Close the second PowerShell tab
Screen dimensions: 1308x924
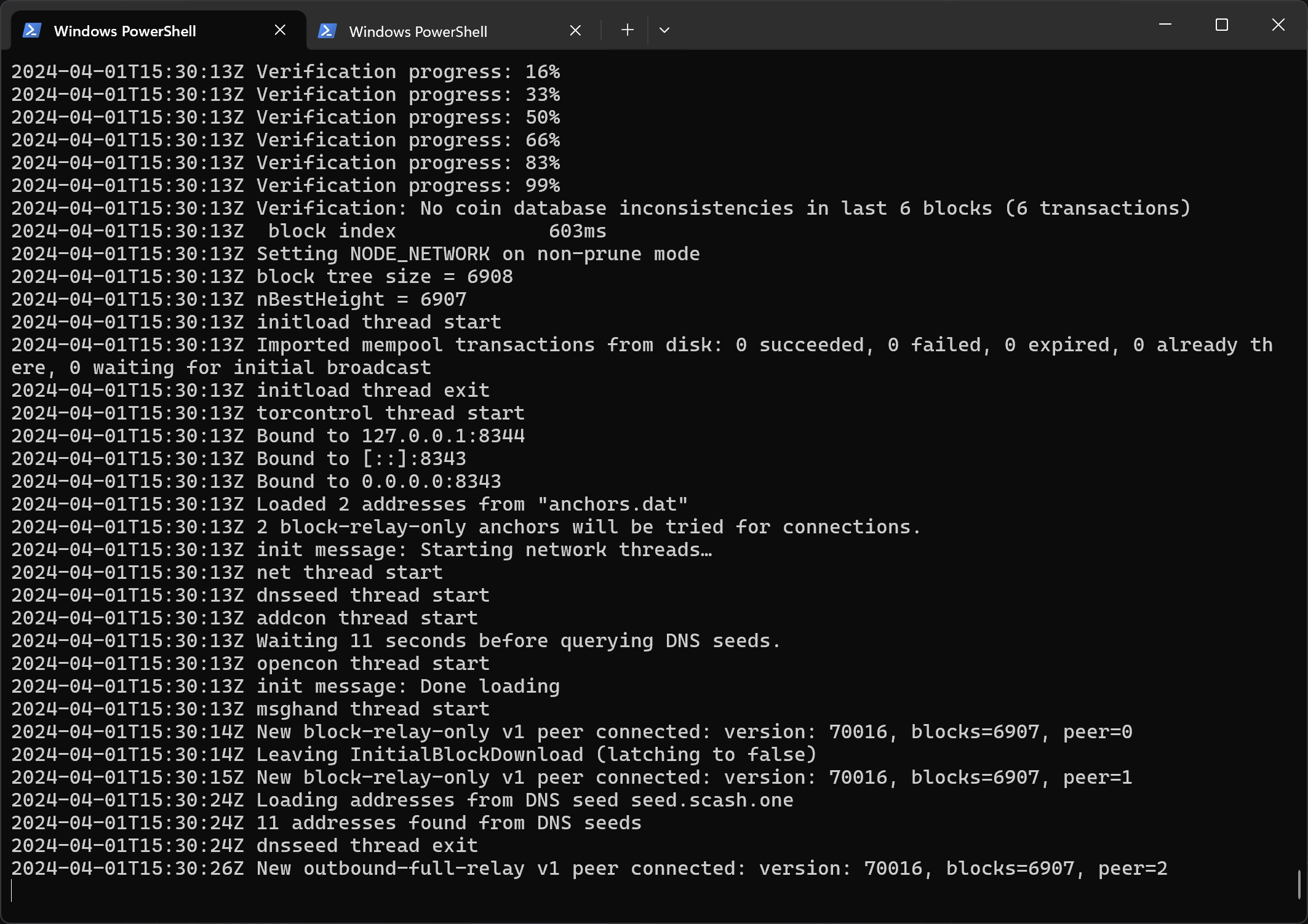575,30
